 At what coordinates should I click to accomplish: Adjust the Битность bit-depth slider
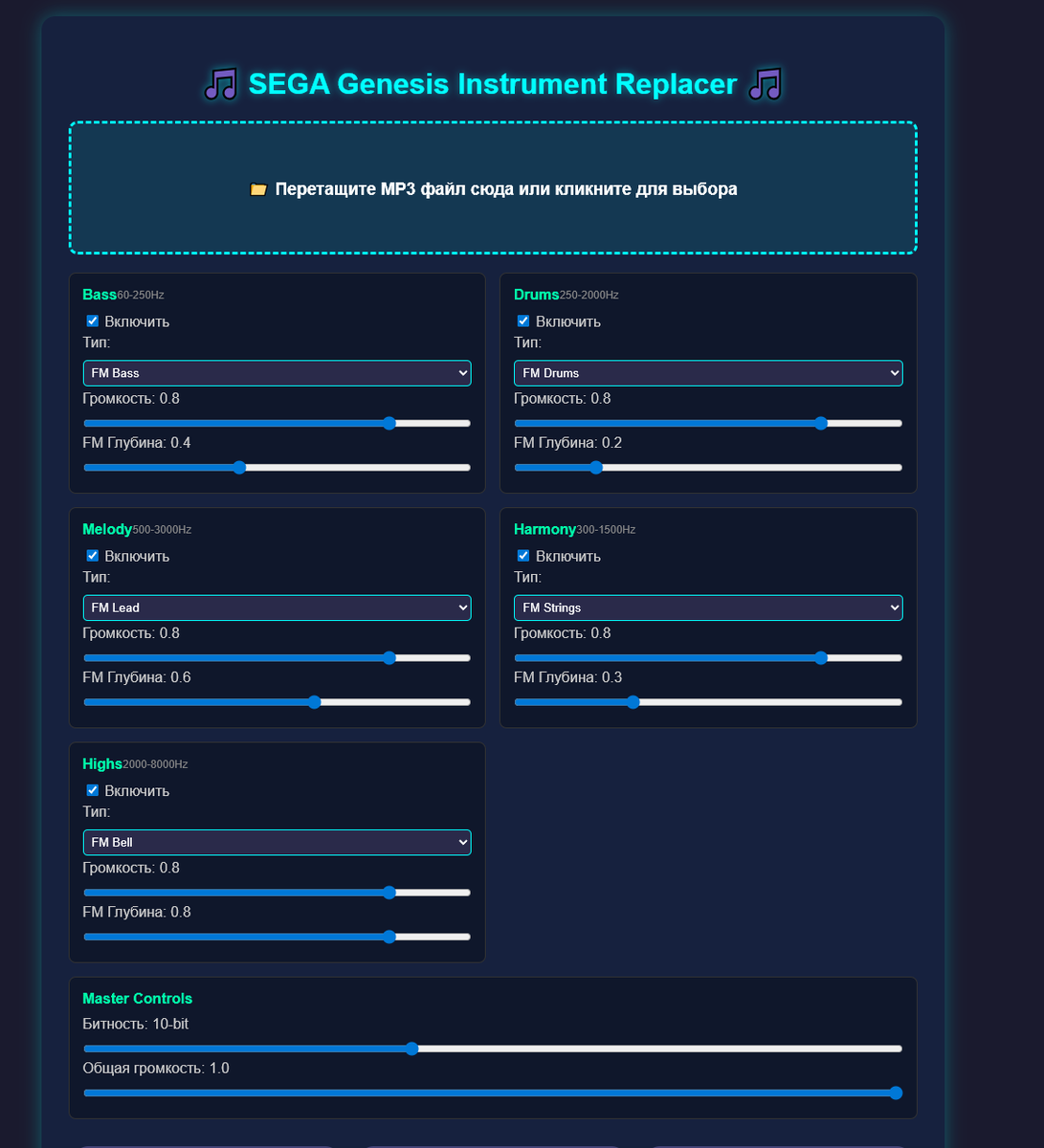pyautogui.click(x=493, y=1048)
